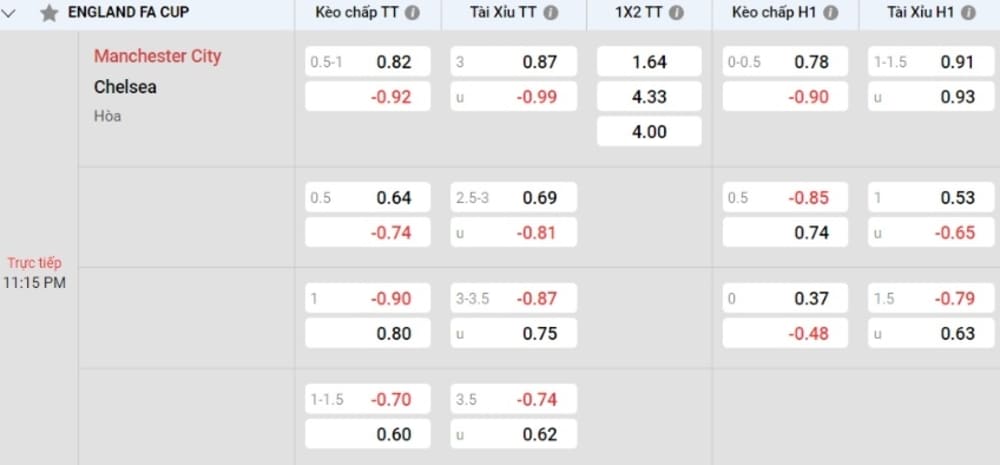
Task: Open info icon beside Tài Xỉu H1
Action: (x=968, y=13)
